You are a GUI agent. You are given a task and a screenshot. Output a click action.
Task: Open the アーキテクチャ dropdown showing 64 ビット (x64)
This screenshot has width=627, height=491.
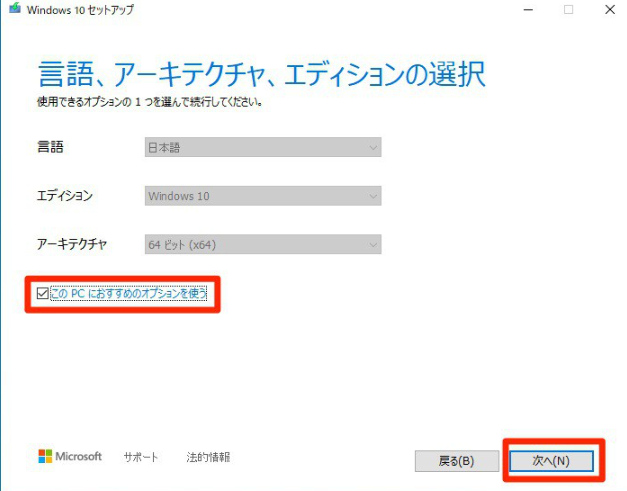[x=263, y=244]
